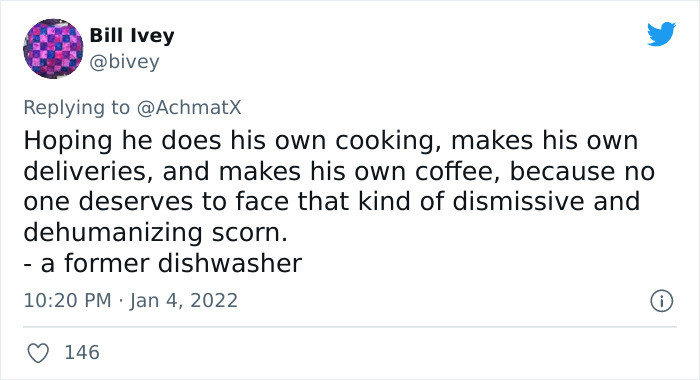The image size is (700, 380).
Task: Open the 10:20 PM timestamp
Action: pos(67,300)
